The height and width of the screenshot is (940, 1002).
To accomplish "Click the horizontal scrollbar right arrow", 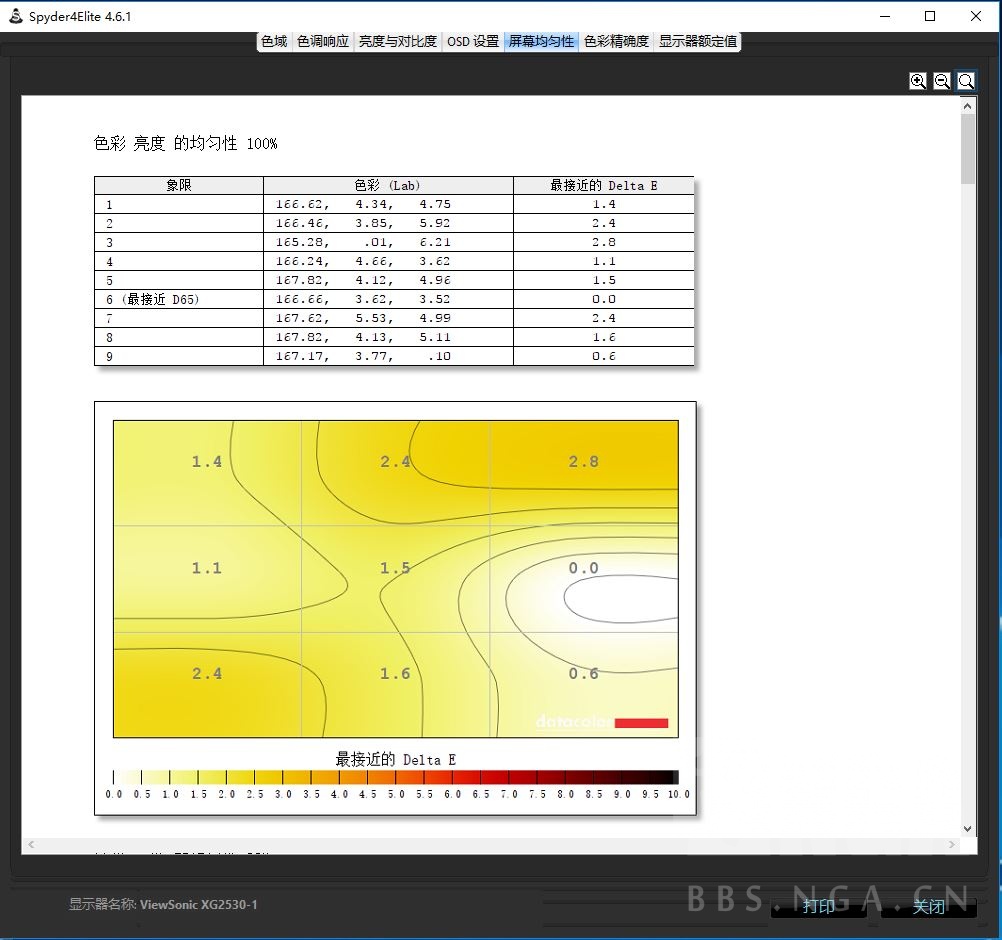I will pyautogui.click(x=952, y=844).
